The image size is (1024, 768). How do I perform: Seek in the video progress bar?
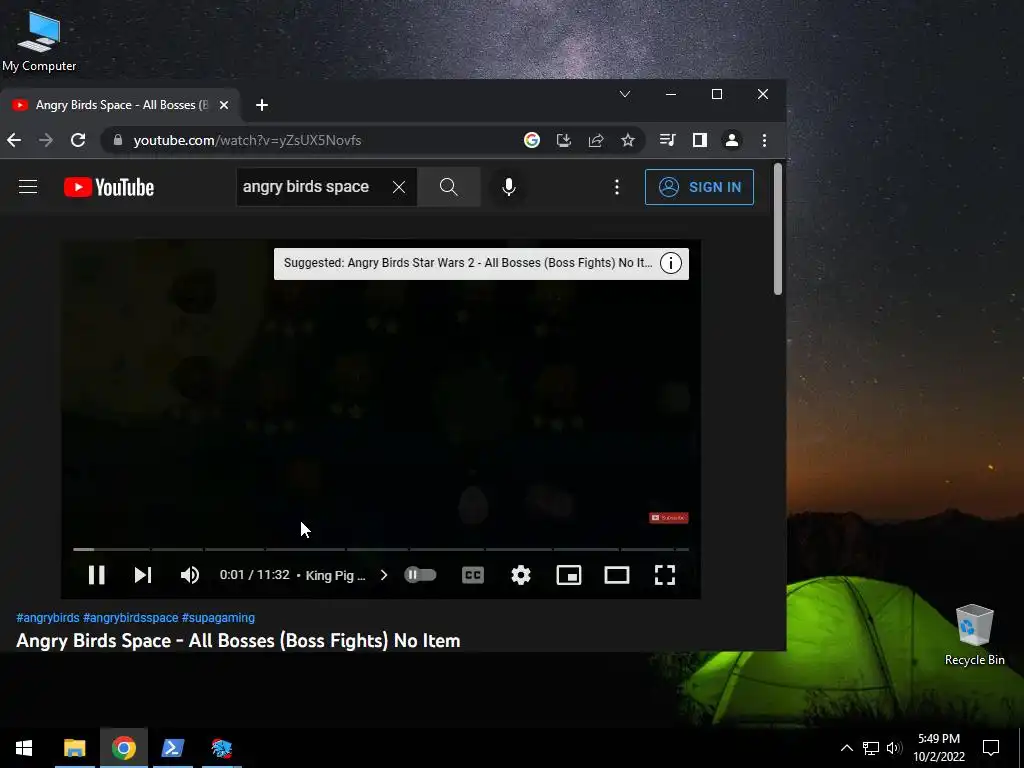381,549
